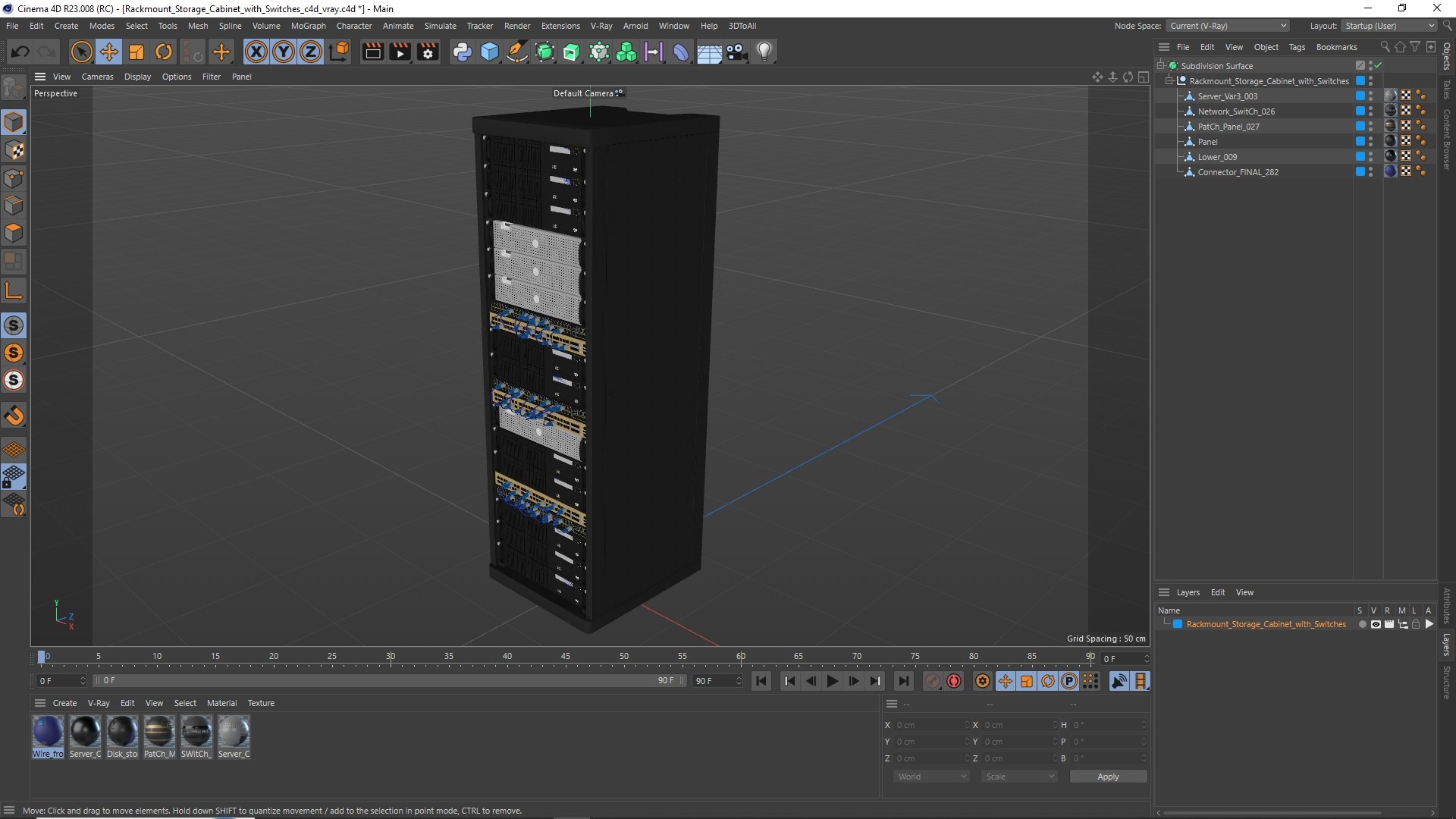1456x819 pixels.
Task: Select Network_SwitCh_026 in object tree
Action: point(1236,111)
